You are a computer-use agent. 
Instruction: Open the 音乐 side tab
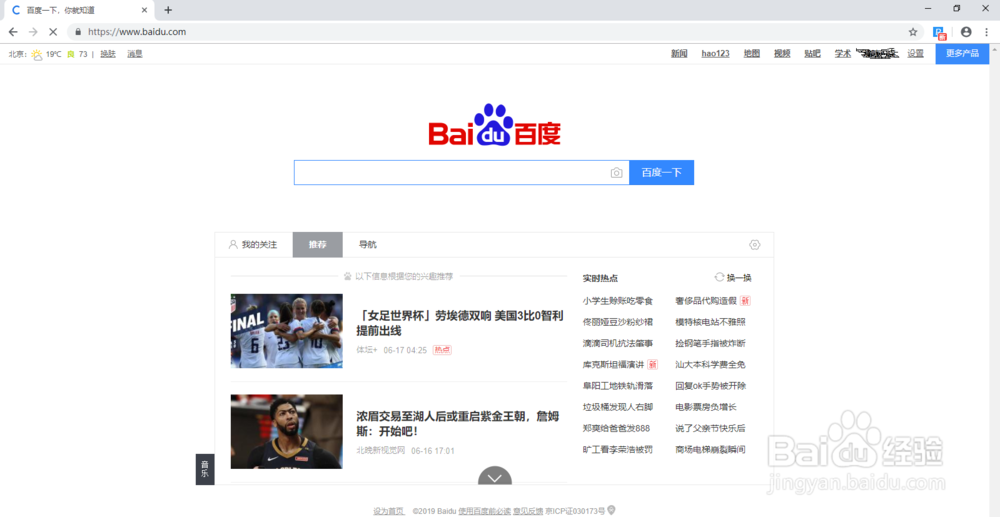(x=205, y=469)
